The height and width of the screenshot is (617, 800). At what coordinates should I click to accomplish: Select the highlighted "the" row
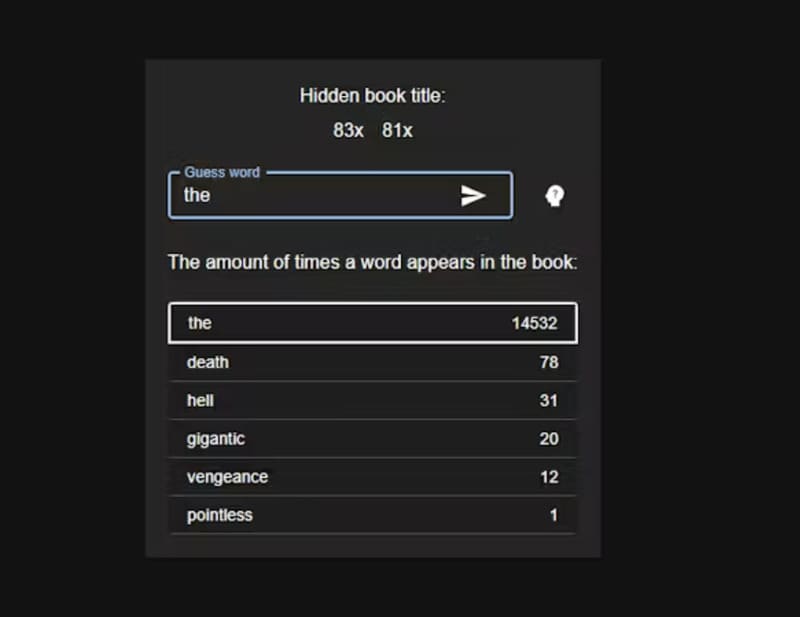372,323
